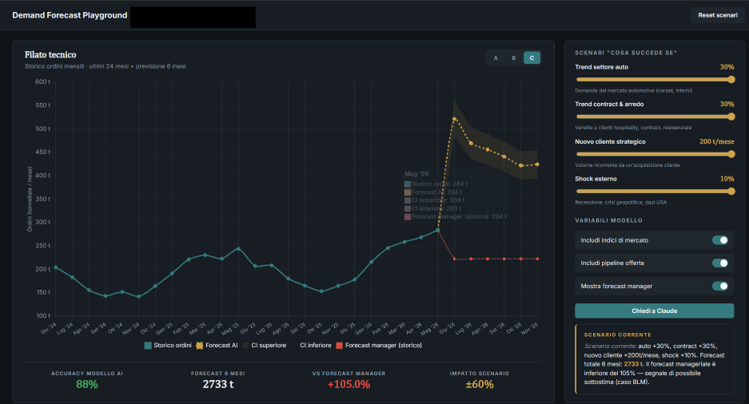
Task: Toggle Mostra forecast manager switch
Action: click(x=720, y=286)
